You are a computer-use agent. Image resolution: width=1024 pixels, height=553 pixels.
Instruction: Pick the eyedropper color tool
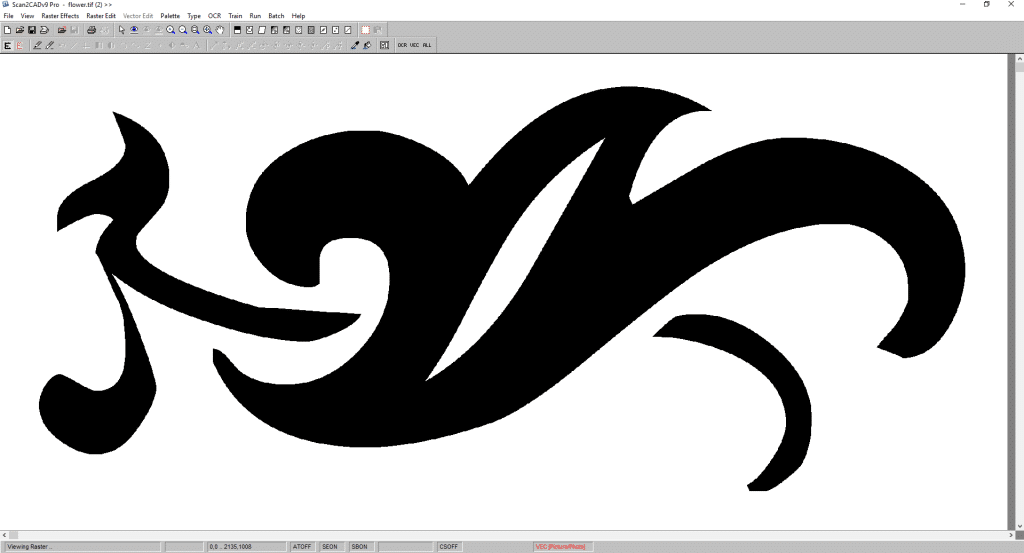[x=355, y=46]
